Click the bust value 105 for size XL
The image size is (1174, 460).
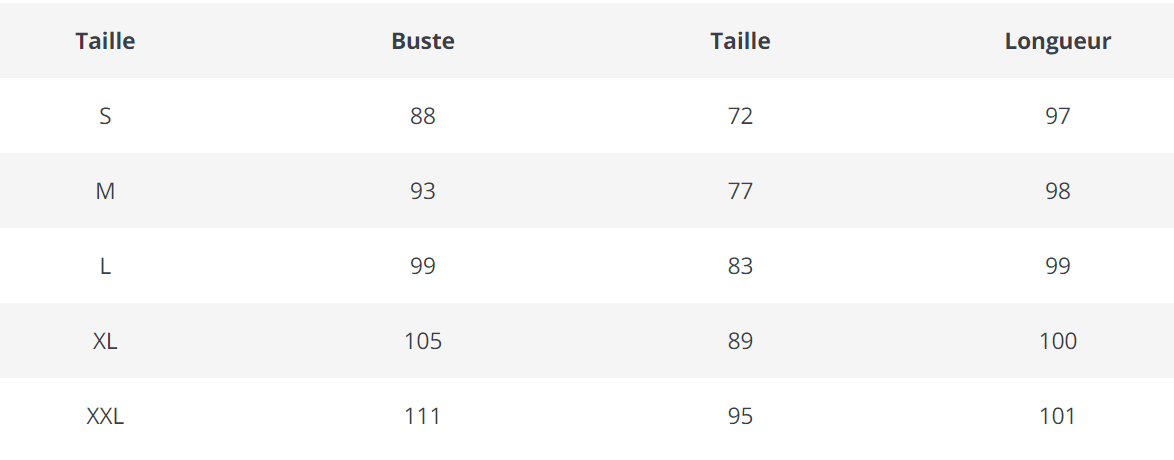(422, 341)
